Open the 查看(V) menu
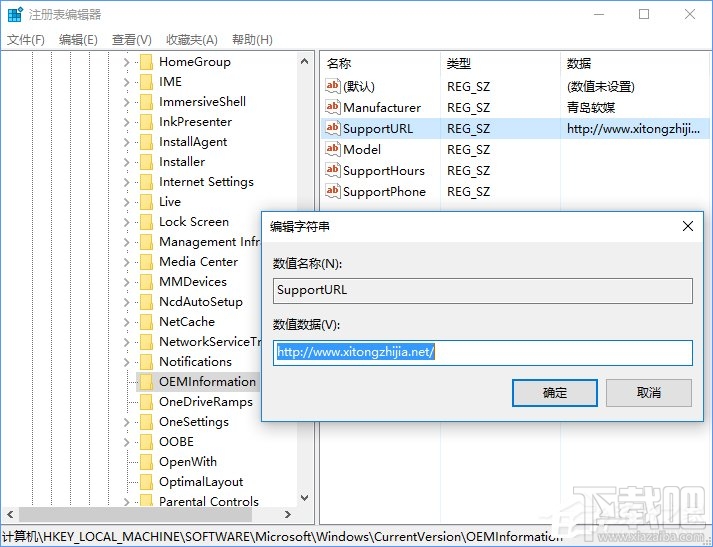This screenshot has height=547, width=713. (131, 40)
